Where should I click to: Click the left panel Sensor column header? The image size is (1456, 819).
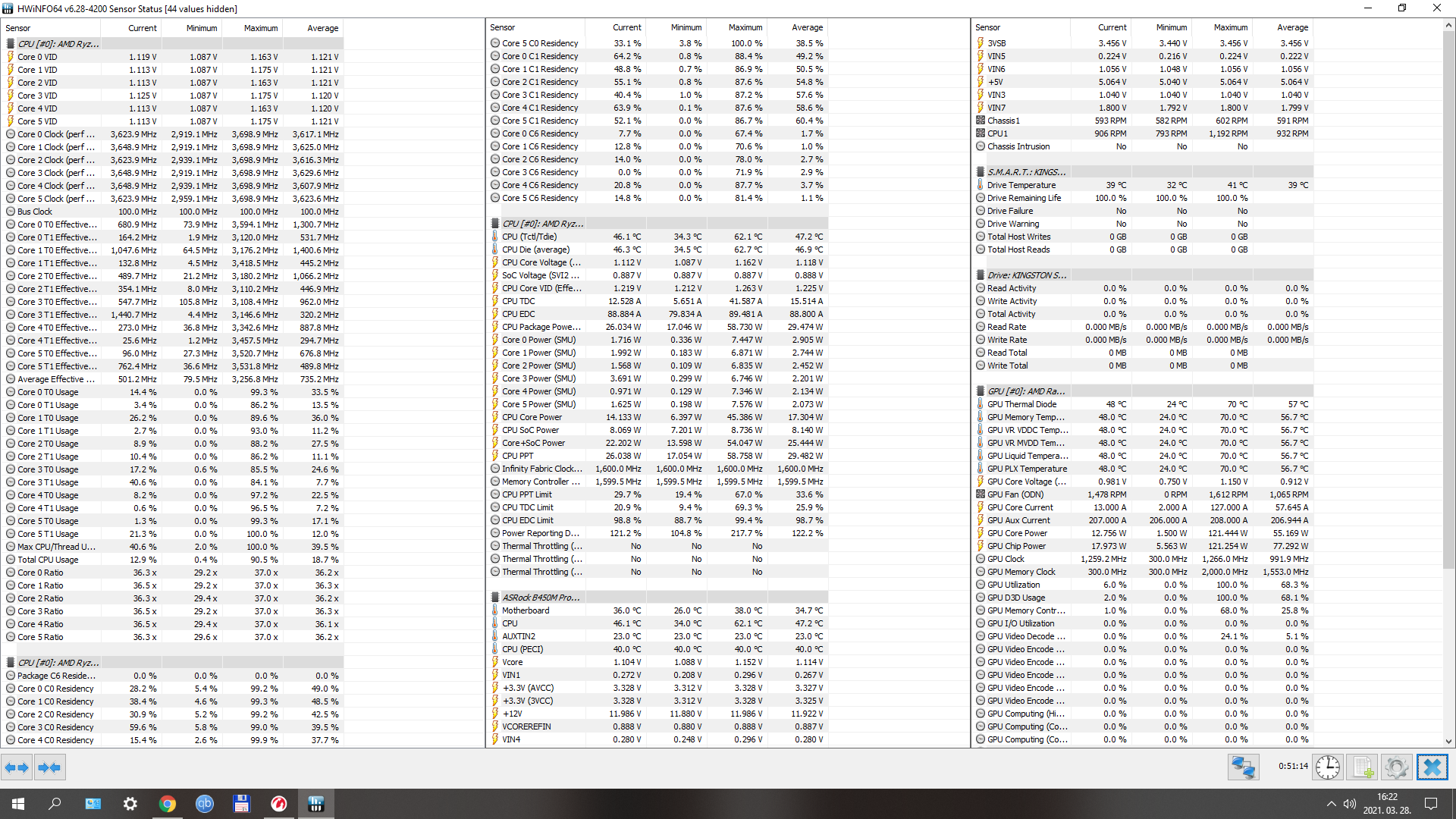[x=52, y=28]
